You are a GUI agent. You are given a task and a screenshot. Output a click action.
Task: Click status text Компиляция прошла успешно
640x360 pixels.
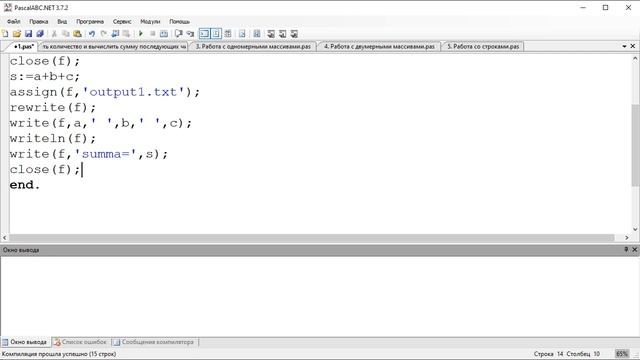pos(59,354)
